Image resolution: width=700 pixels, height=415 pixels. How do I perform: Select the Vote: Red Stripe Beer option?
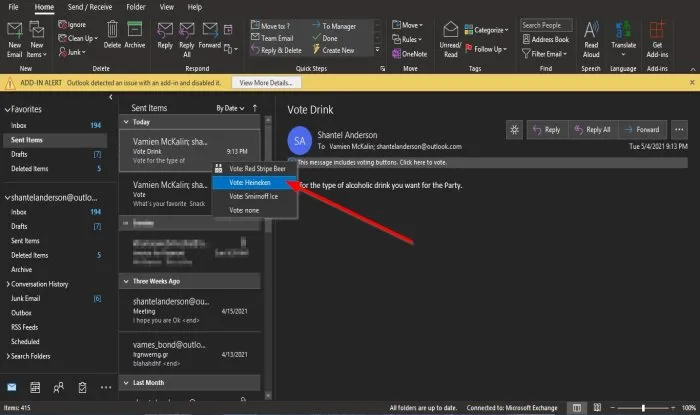(255, 169)
